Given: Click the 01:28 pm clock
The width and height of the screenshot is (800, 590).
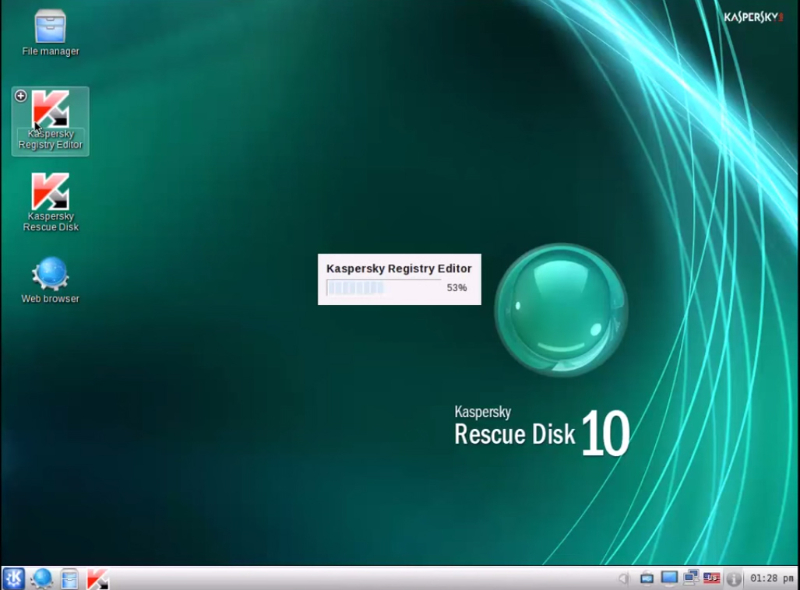Looking at the screenshot, I should point(772,578).
